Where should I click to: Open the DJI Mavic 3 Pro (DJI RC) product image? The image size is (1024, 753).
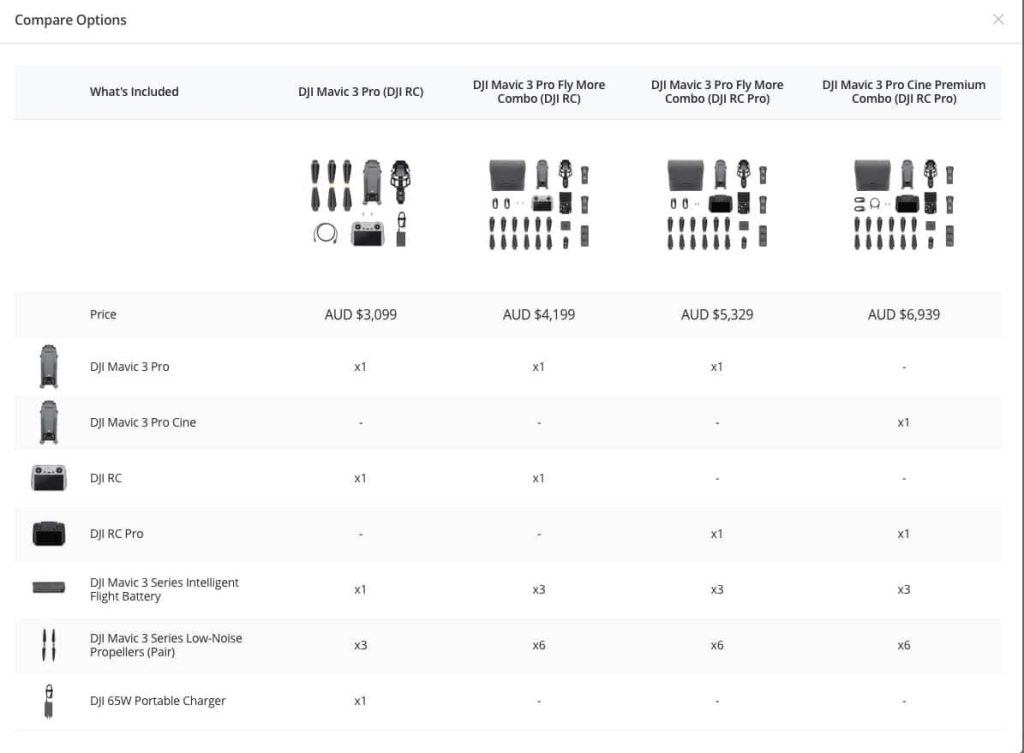360,203
